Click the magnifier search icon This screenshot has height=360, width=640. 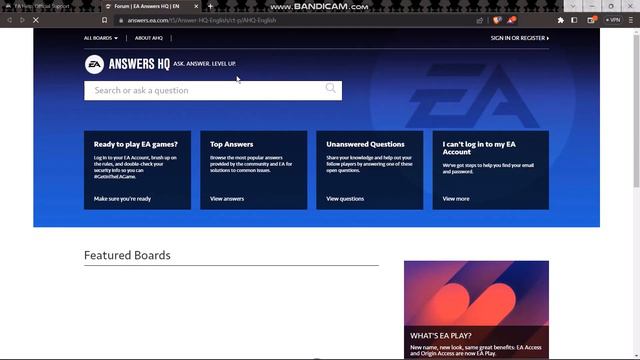[331, 88]
